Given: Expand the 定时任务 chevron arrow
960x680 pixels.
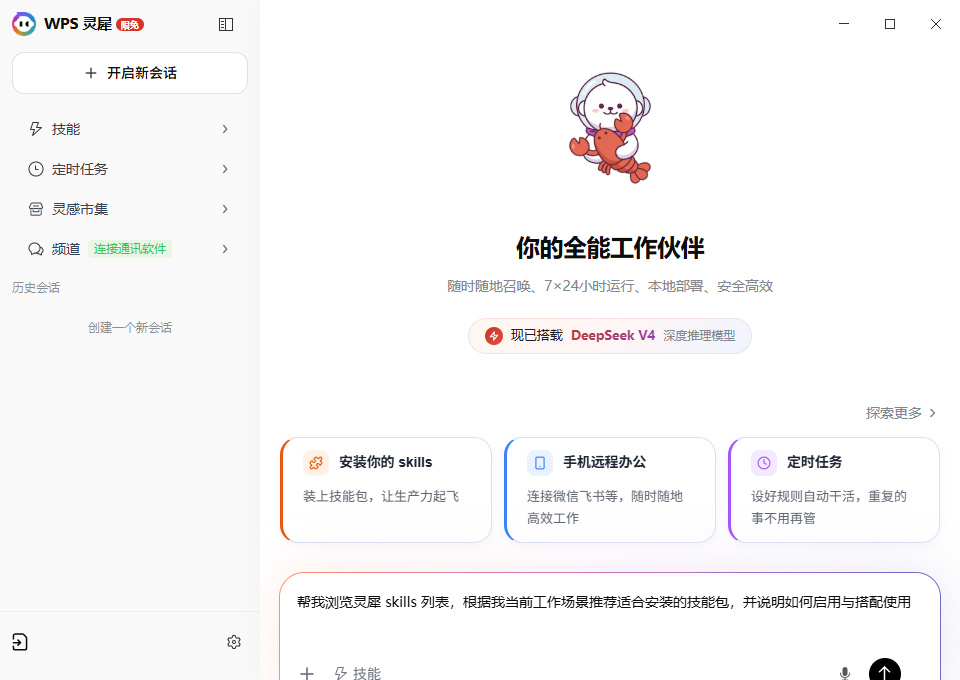Looking at the screenshot, I should point(225,169).
